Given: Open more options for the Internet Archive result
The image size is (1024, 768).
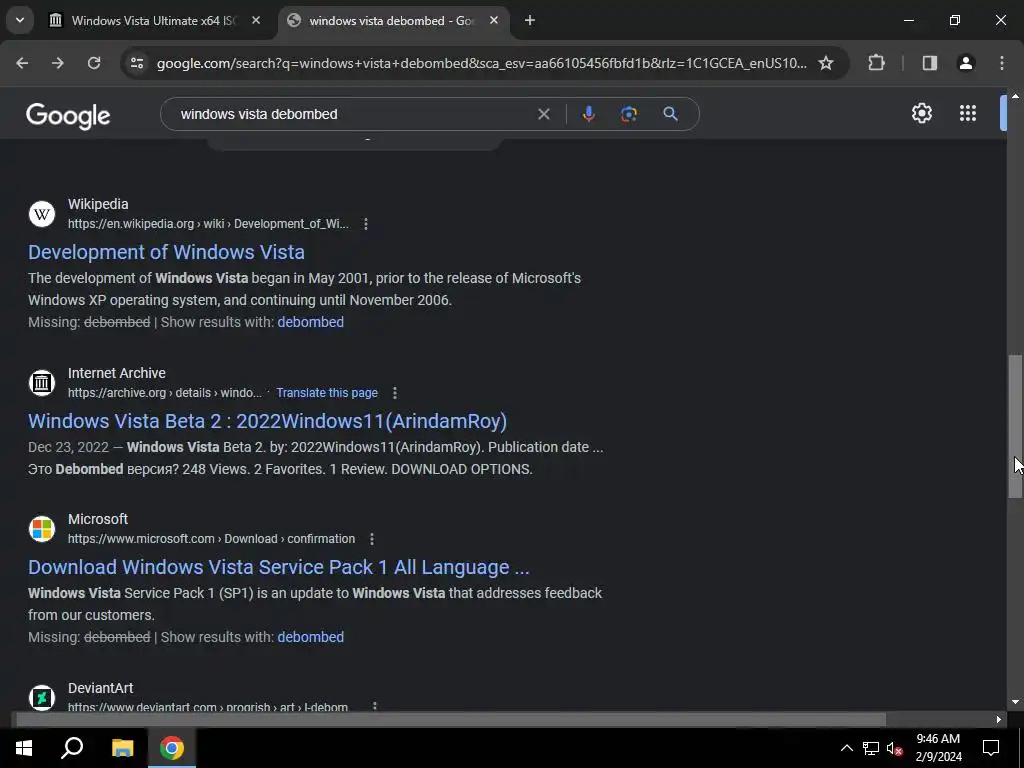Looking at the screenshot, I should pos(394,392).
